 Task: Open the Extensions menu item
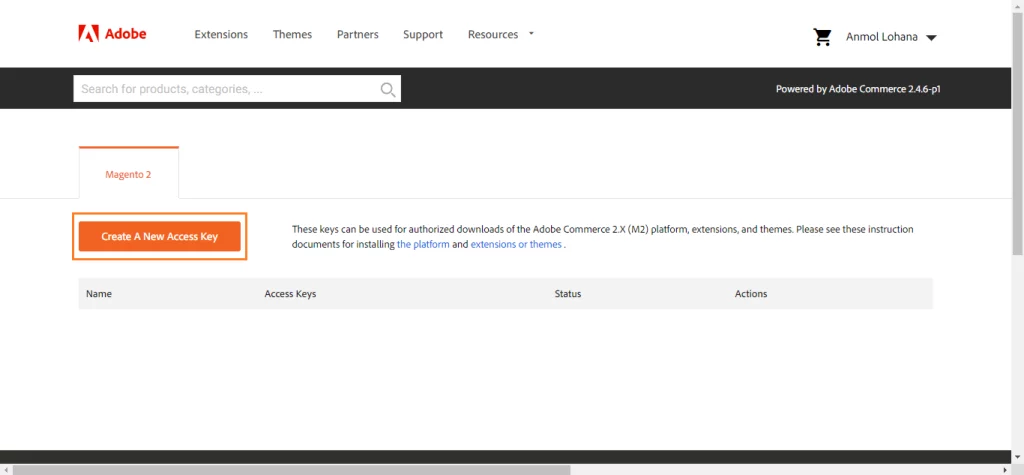(221, 35)
